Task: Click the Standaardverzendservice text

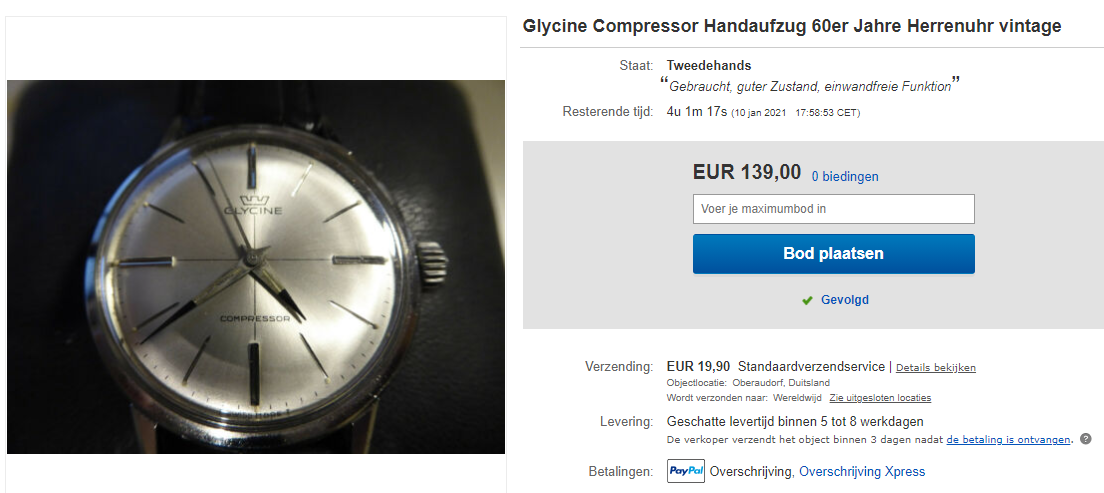Action: coord(812,367)
